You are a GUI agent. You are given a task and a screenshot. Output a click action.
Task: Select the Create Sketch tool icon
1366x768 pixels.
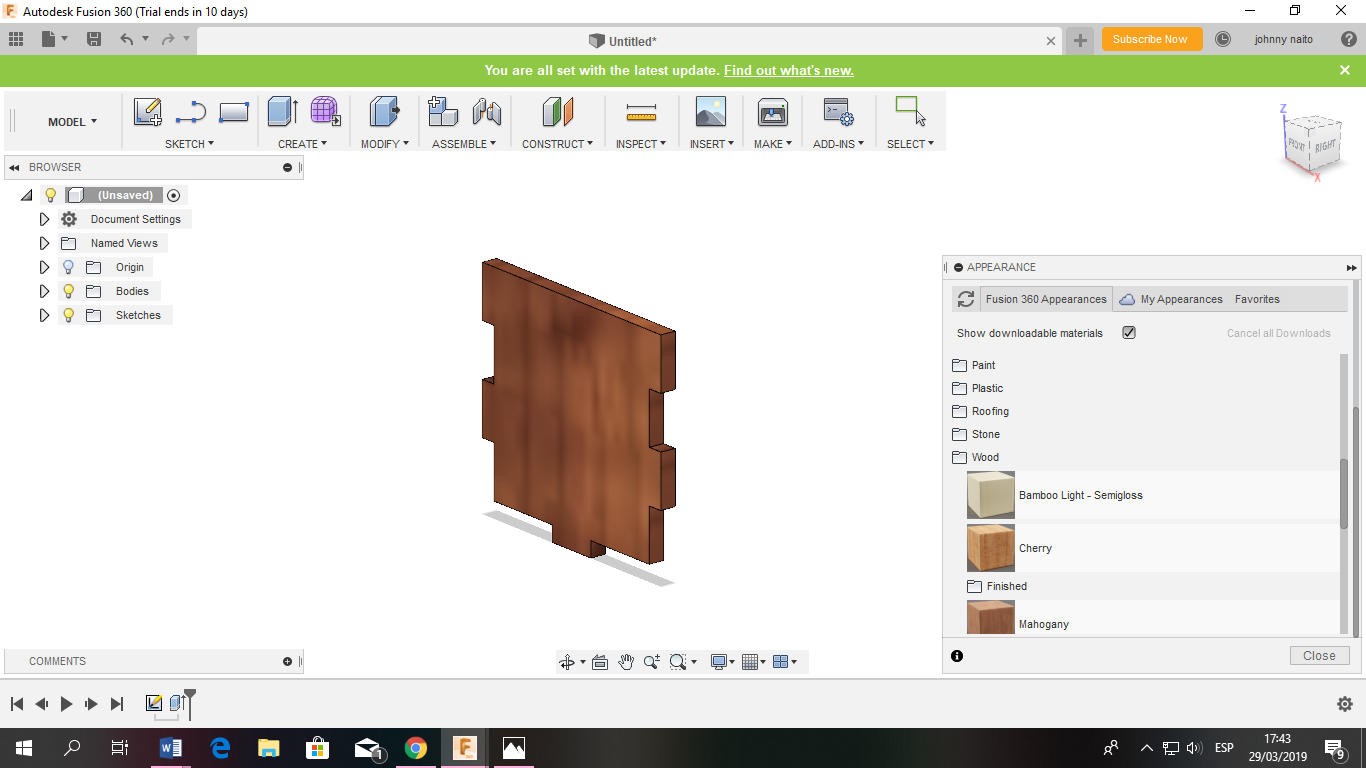tap(148, 112)
